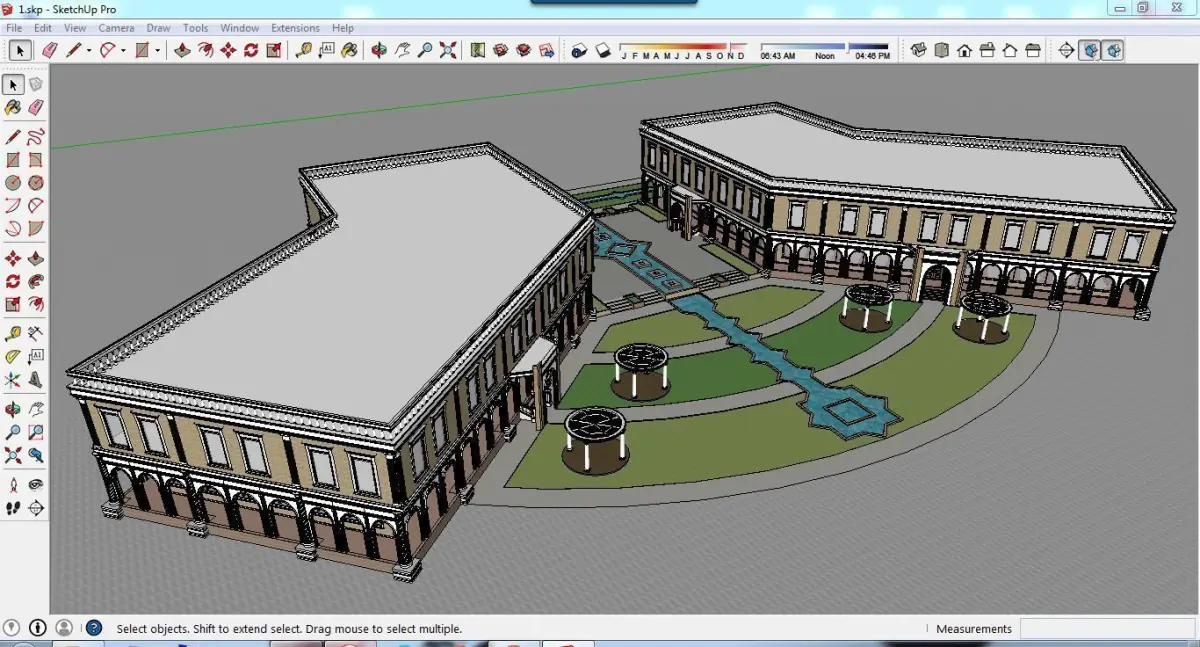Activate Look Around eye tool
The width and height of the screenshot is (1200, 647).
point(36,484)
